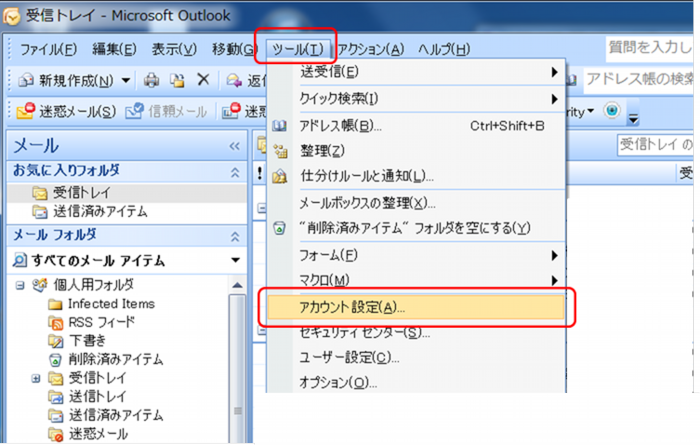Click the move to folder toolbar icon
The height and width of the screenshot is (445, 700).
click(x=177, y=80)
